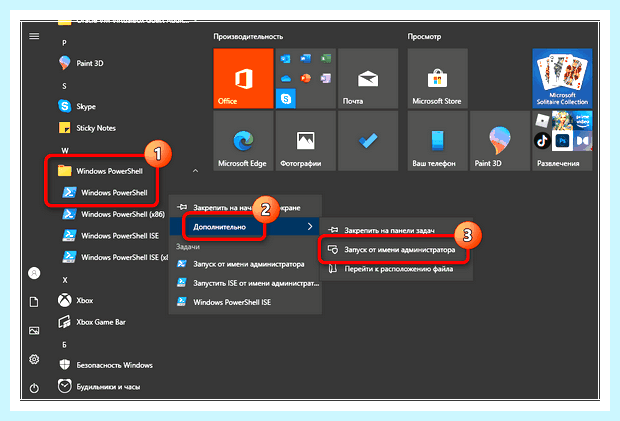Open the Развлечения folder tile

pyautogui.click(x=562, y=141)
